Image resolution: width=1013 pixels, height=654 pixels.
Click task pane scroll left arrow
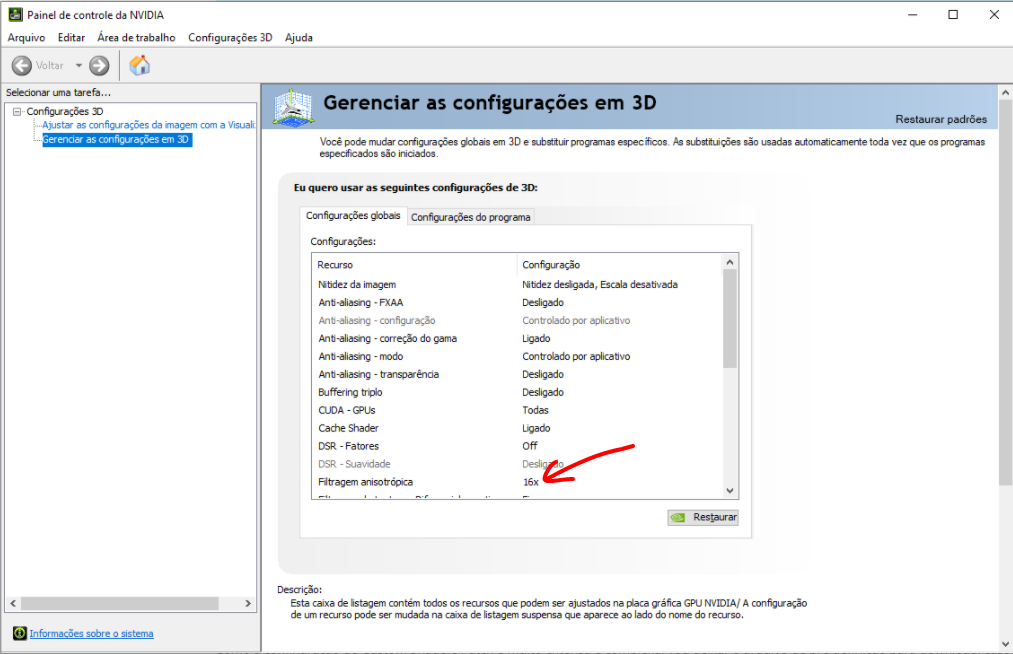13,603
